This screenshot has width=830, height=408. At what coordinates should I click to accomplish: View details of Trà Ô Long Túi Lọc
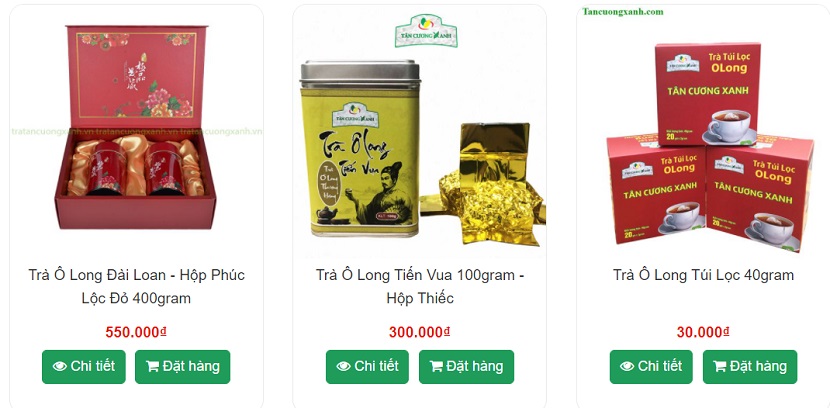[x=651, y=367]
